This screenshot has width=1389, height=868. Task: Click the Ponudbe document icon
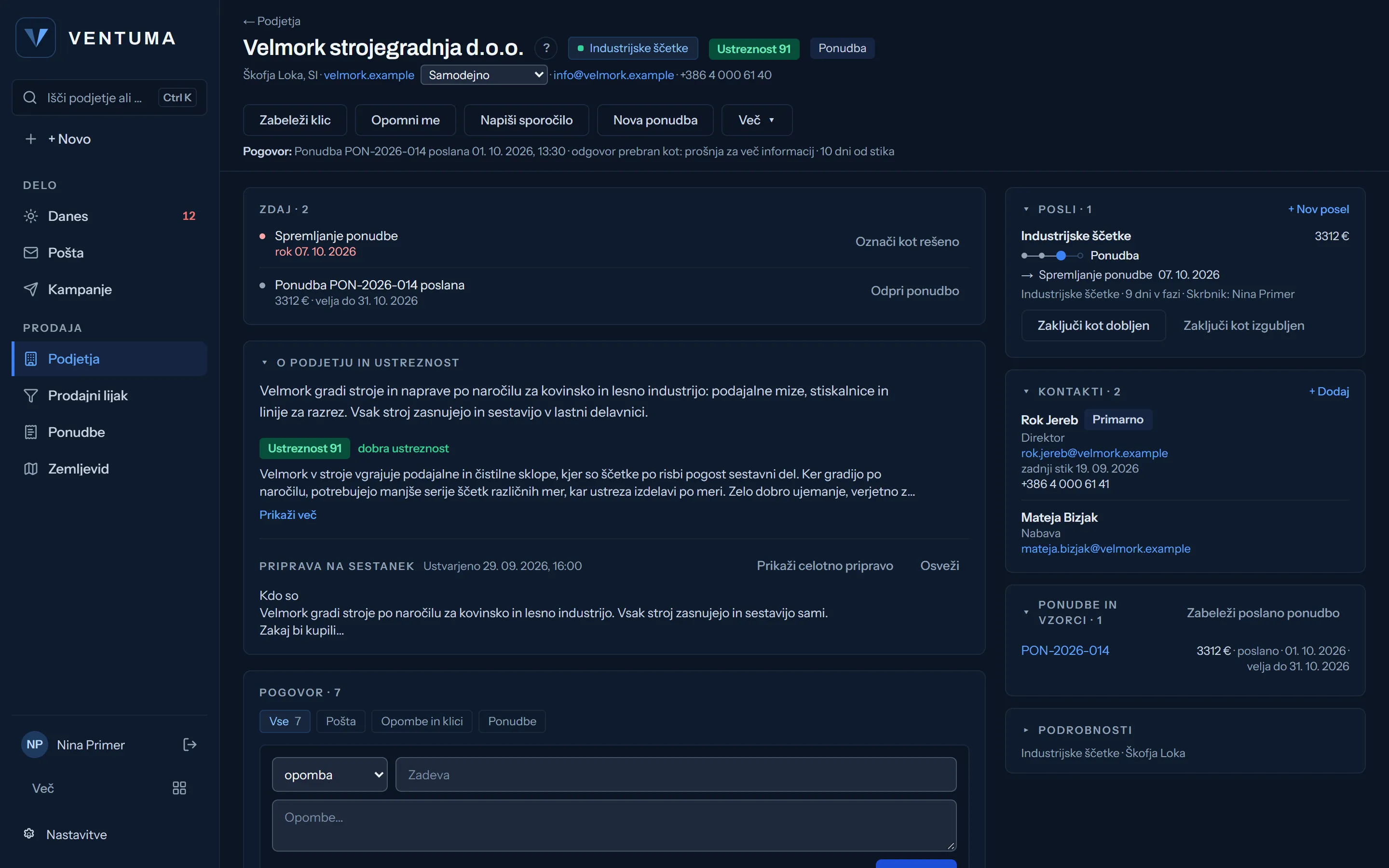[x=31, y=432]
